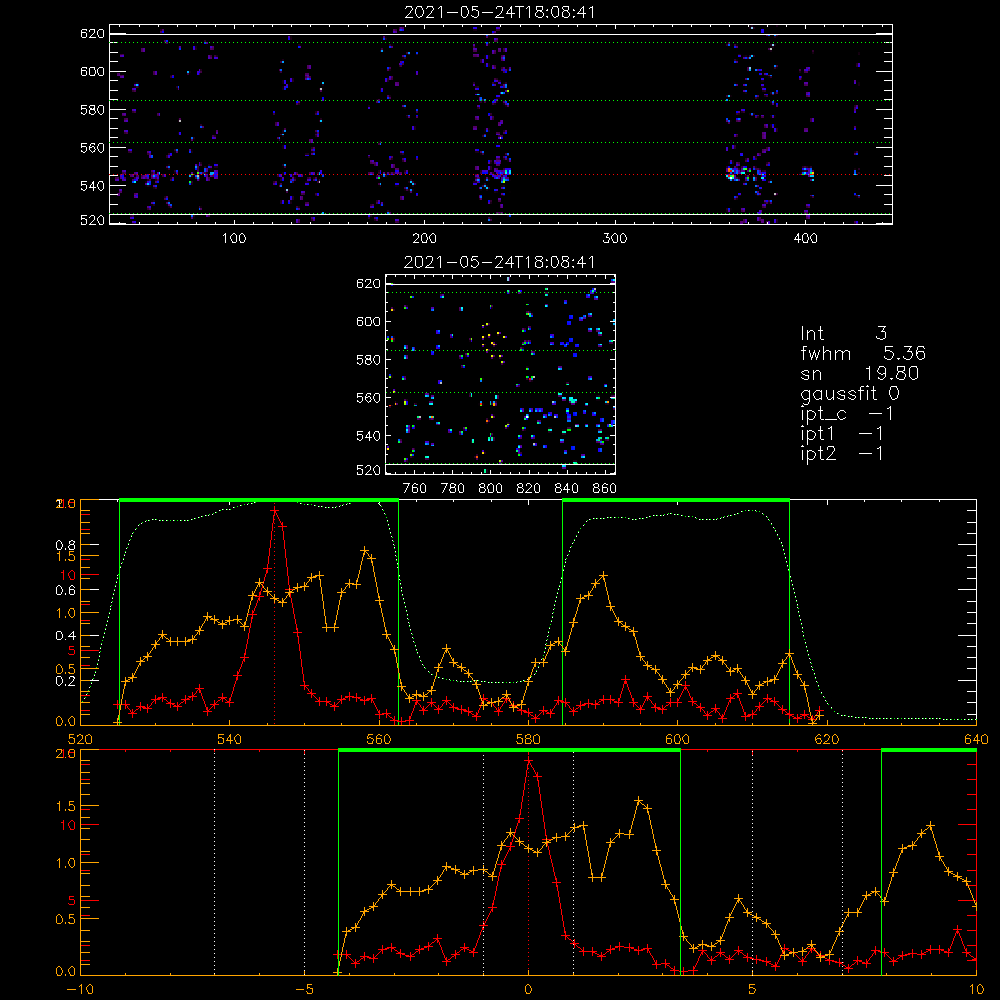
Task: Click x-axis label 860 on middle plot
Action: [604, 489]
